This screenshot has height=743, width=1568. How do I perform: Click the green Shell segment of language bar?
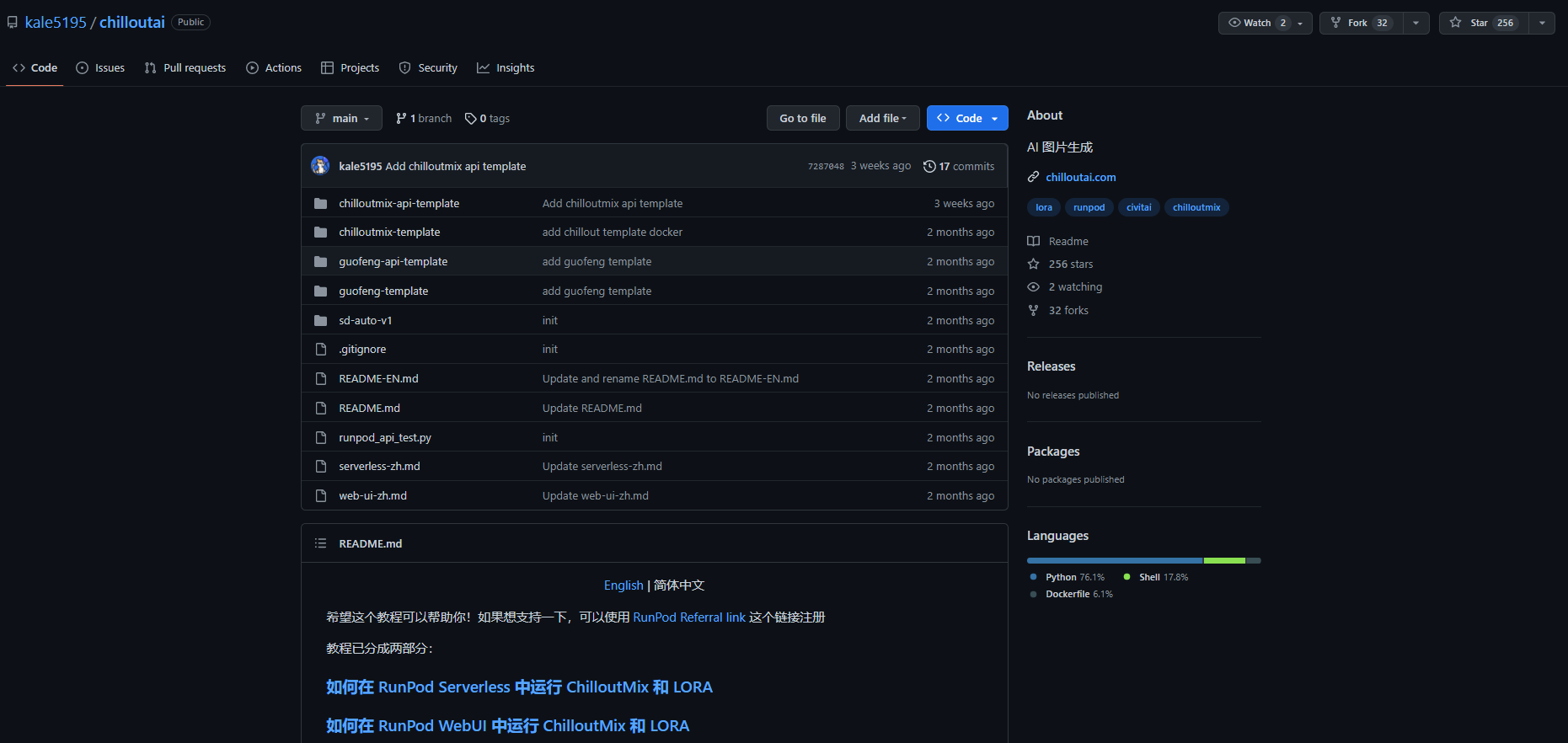[x=1224, y=560]
